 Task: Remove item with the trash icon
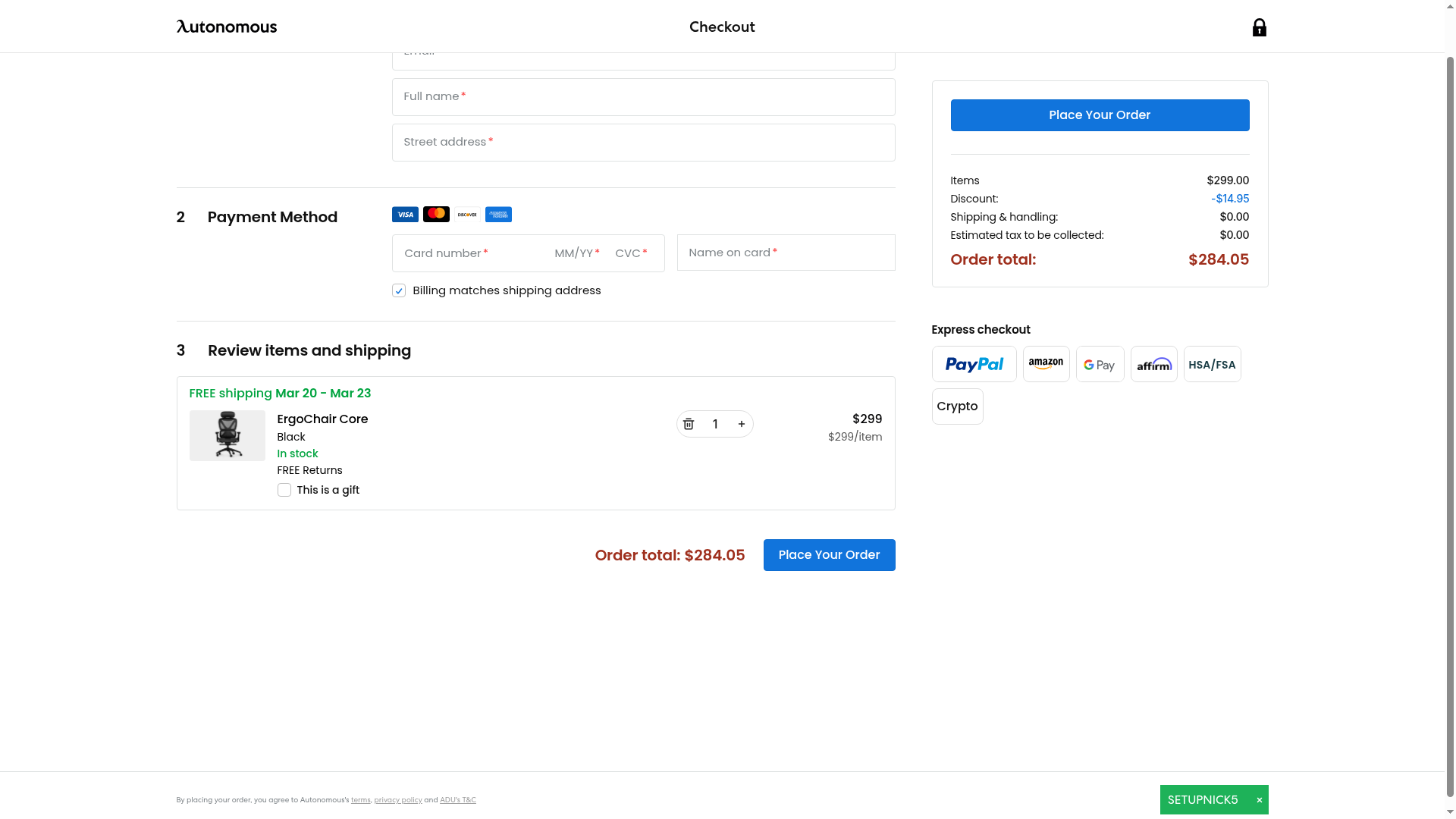[x=689, y=424]
